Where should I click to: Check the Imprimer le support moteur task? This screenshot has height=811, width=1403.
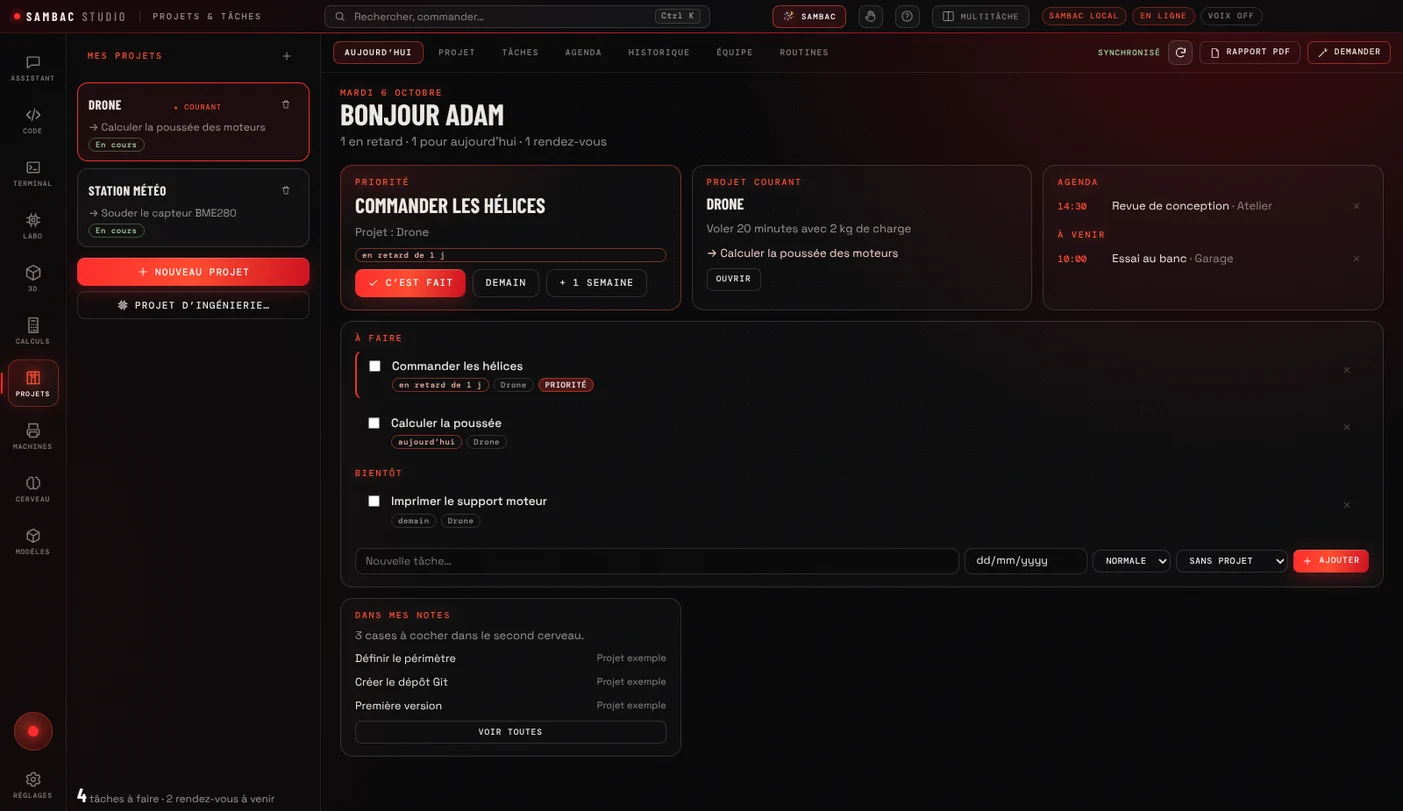coord(374,501)
